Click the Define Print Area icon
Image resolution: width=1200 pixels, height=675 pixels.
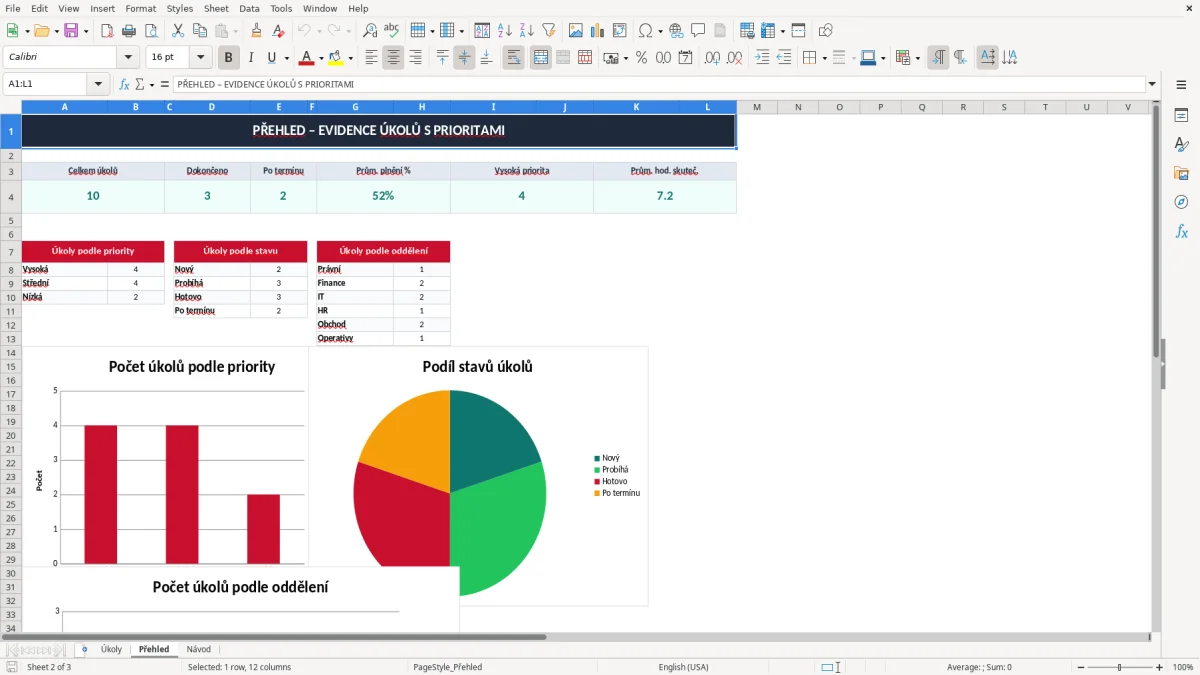(747, 31)
